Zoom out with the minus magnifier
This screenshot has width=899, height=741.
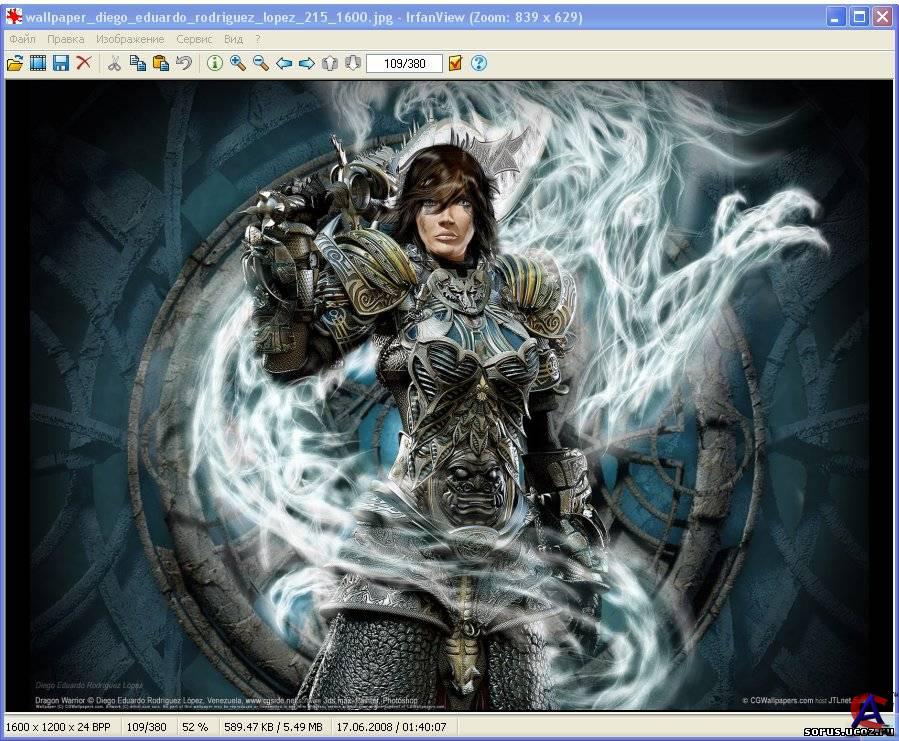coord(260,63)
